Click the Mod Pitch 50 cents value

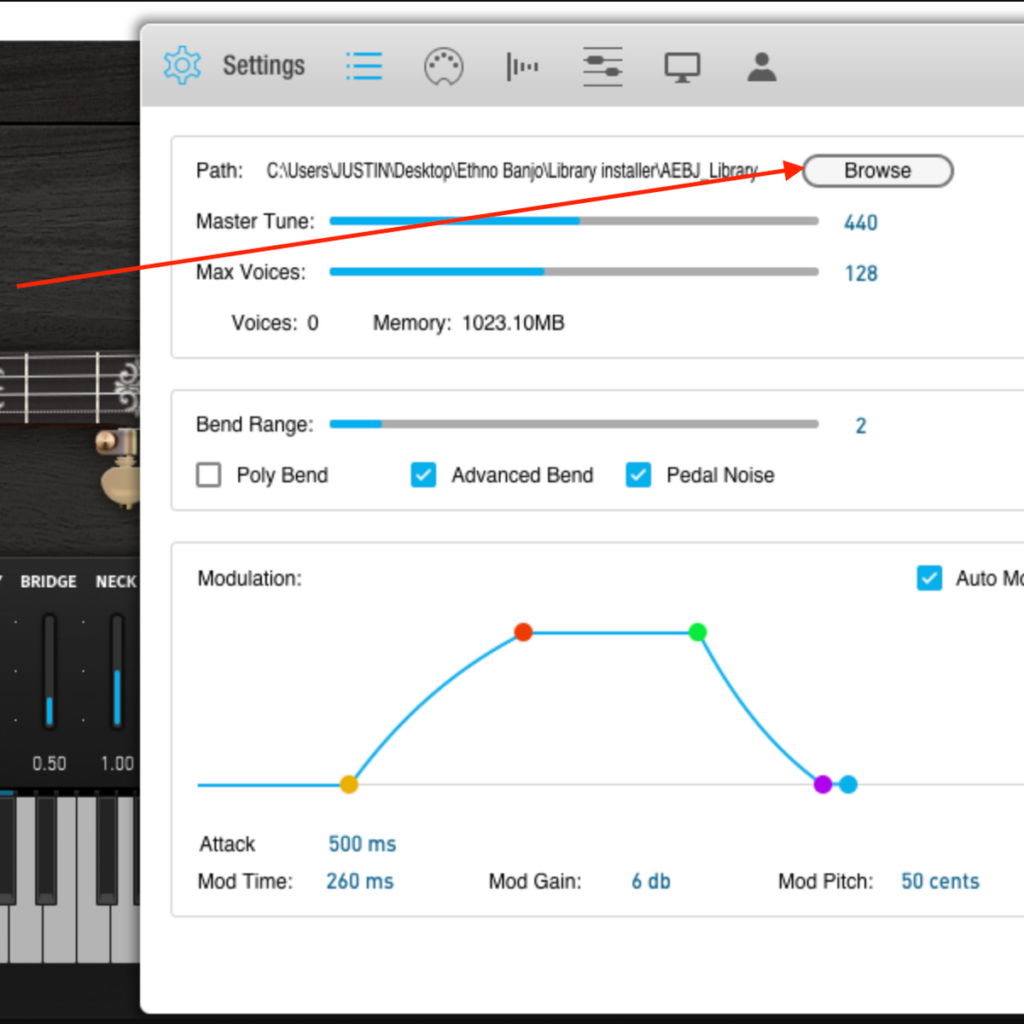tap(940, 881)
